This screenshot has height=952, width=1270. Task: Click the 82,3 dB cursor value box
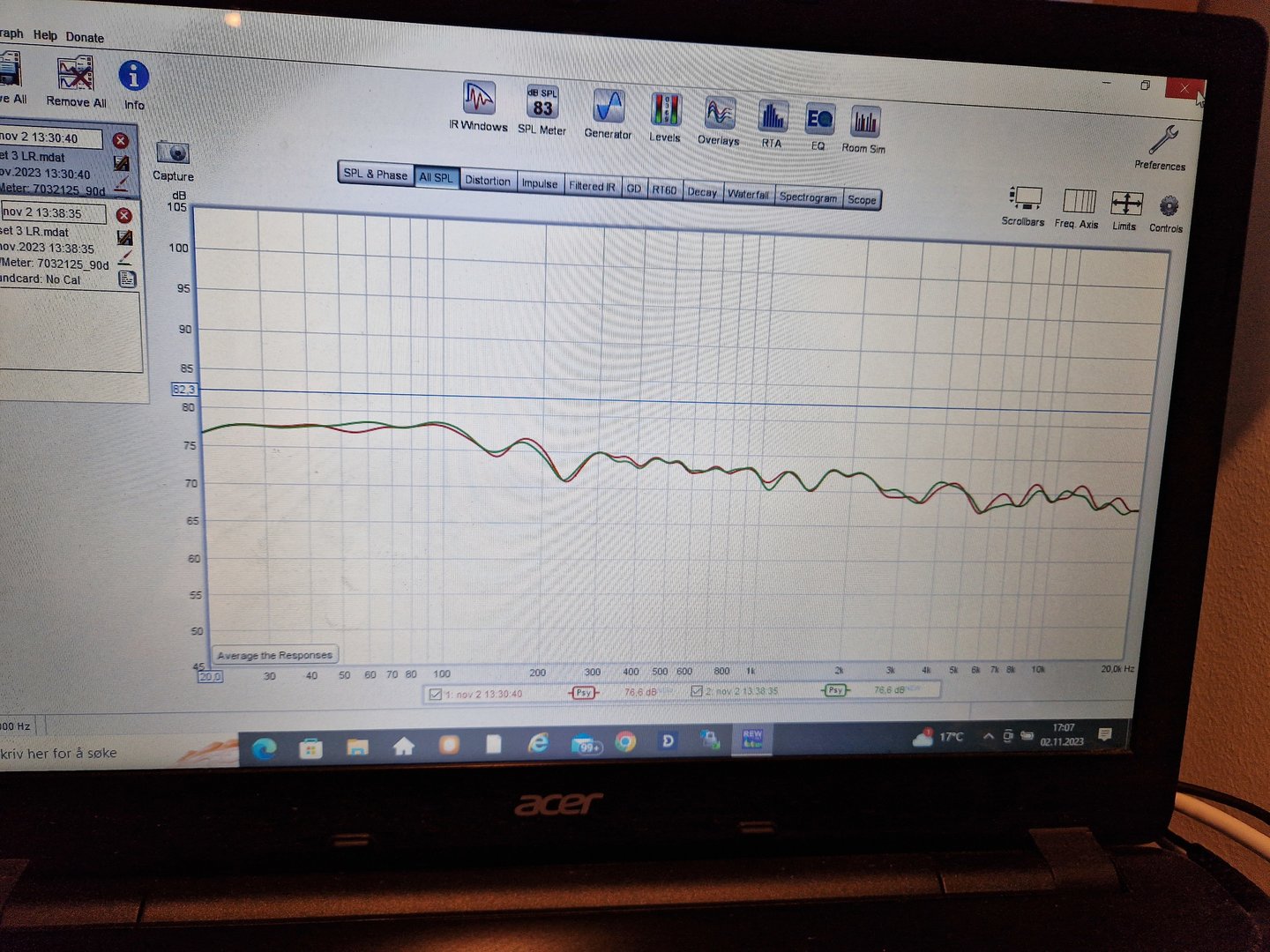coord(184,389)
